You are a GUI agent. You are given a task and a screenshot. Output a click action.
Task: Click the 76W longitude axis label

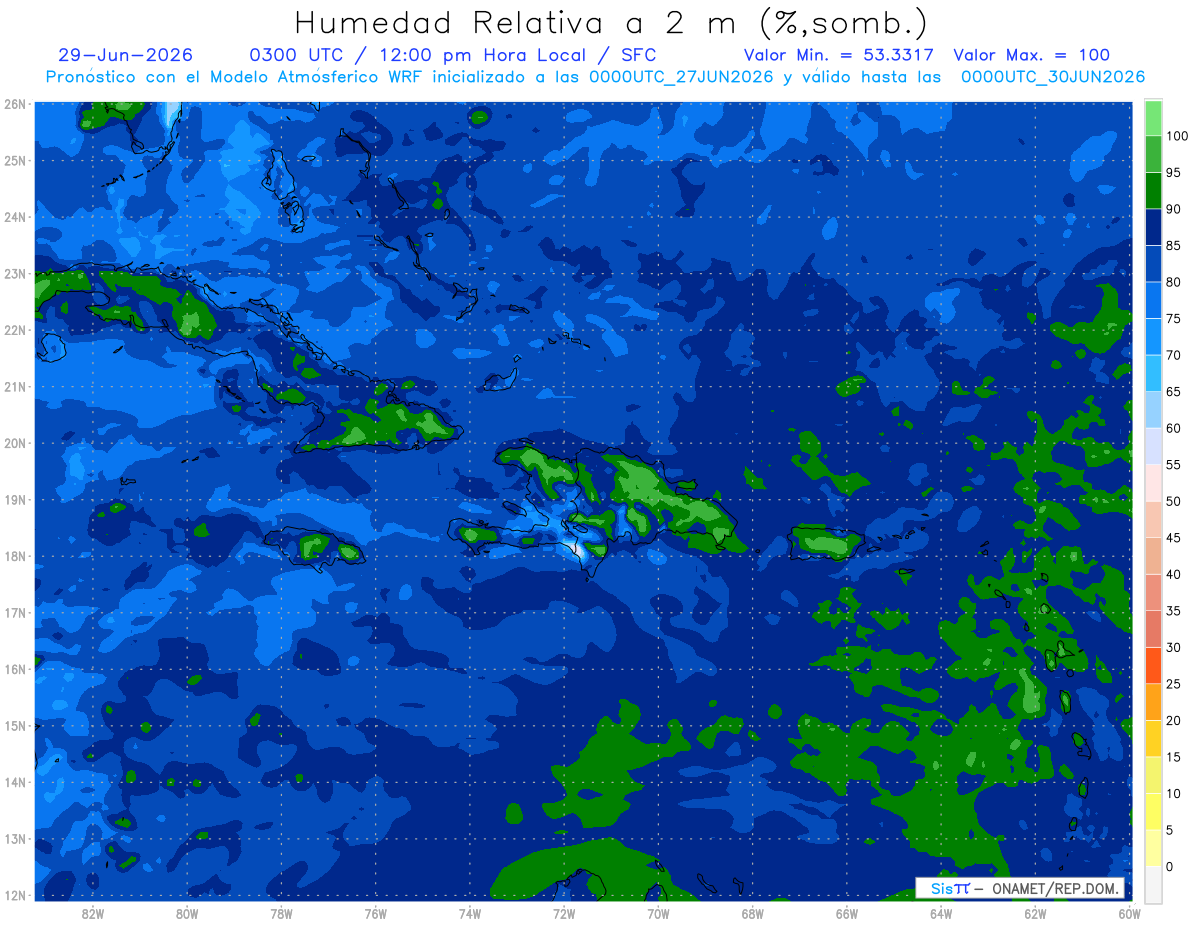(375, 913)
